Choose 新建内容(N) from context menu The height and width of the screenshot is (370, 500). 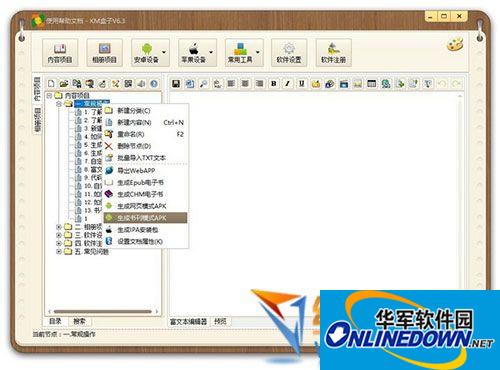(x=146, y=122)
